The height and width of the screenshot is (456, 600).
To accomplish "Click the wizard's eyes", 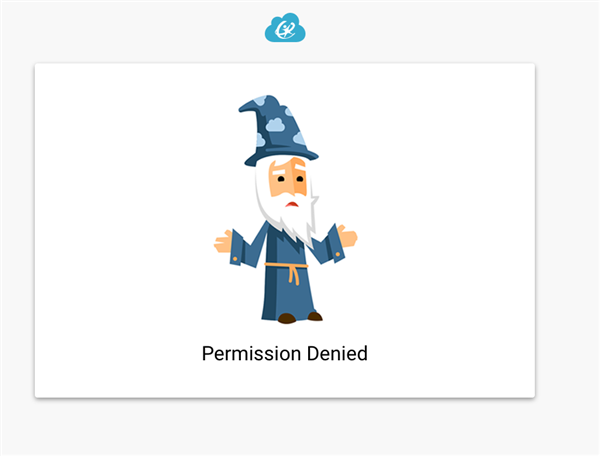I will coord(290,179).
